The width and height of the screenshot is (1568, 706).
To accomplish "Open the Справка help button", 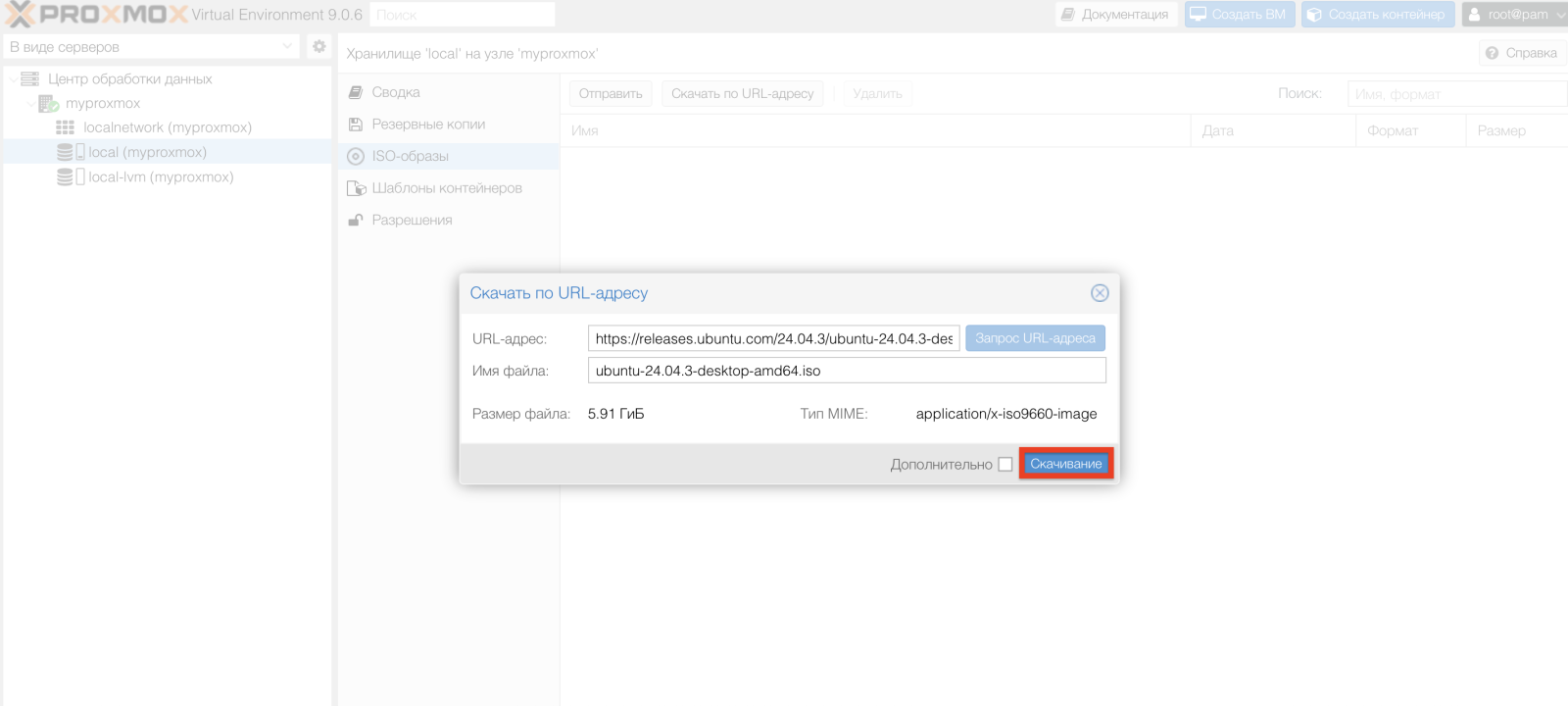I will [1522, 53].
